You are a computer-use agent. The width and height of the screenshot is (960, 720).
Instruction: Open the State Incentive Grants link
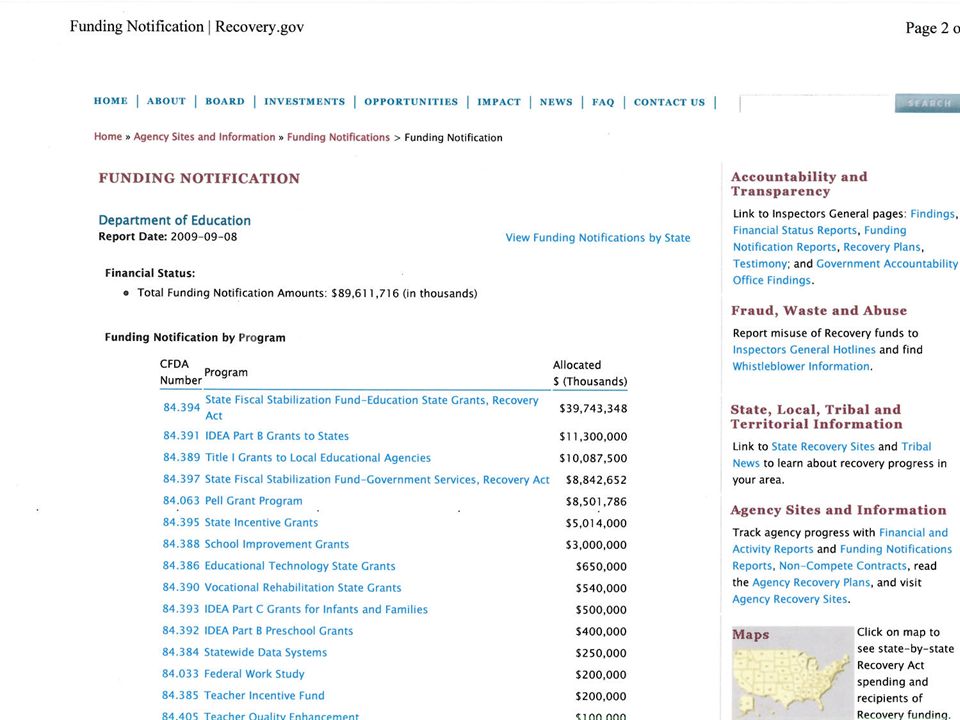(261, 522)
